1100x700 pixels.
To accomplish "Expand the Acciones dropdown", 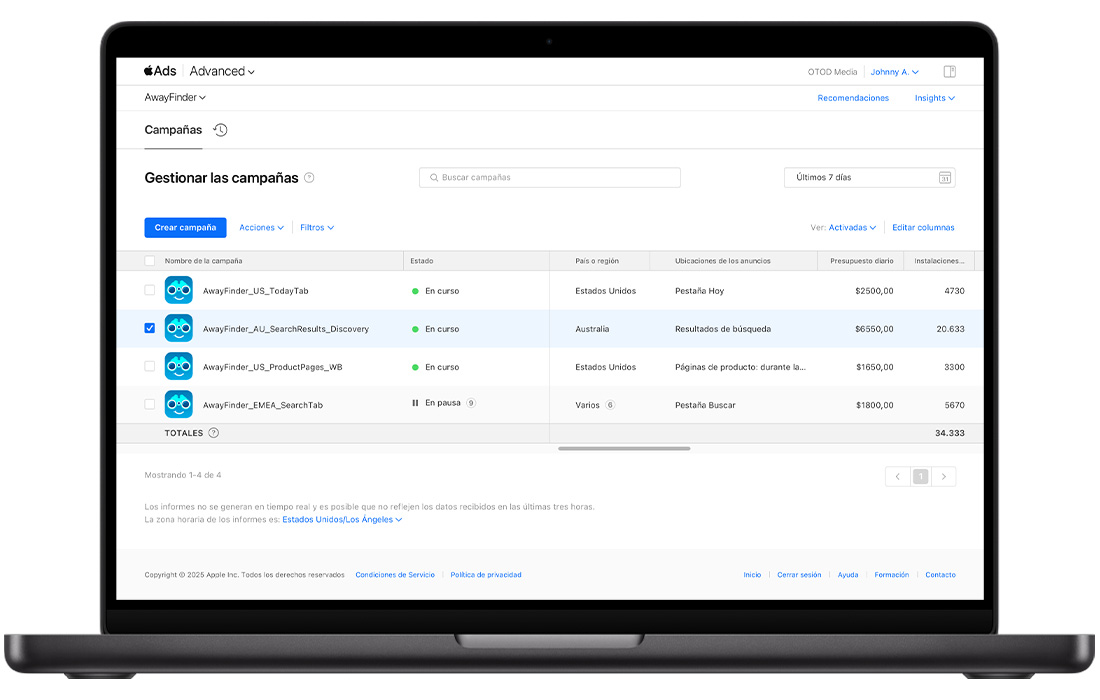I will [x=261, y=228].
